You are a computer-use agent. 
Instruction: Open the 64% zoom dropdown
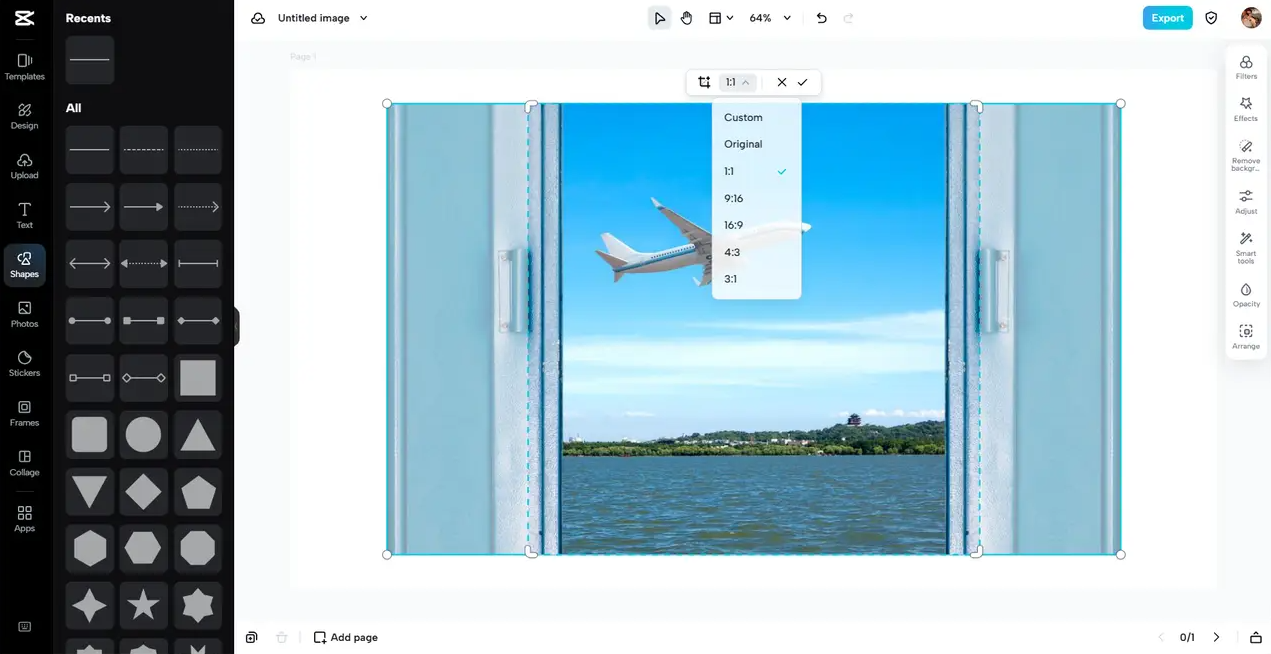(x=770, y=18)
